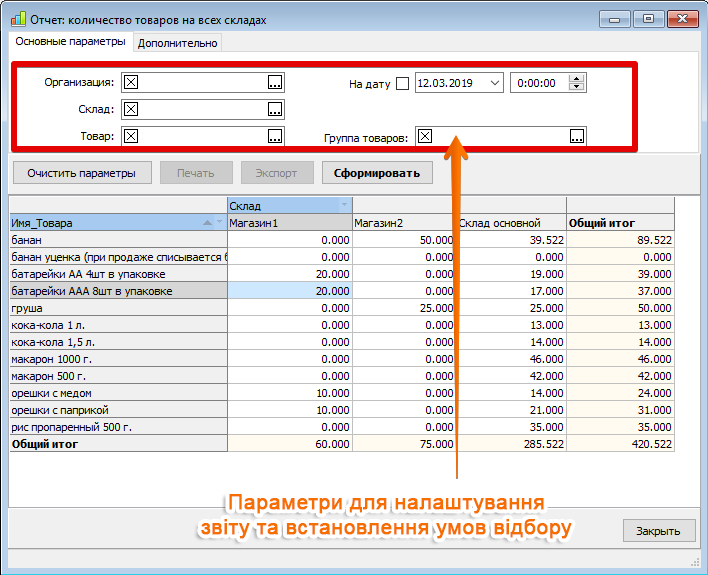708x575 pixels.
Task: Click the Товар input field
Action: click(x=203, y=136)
